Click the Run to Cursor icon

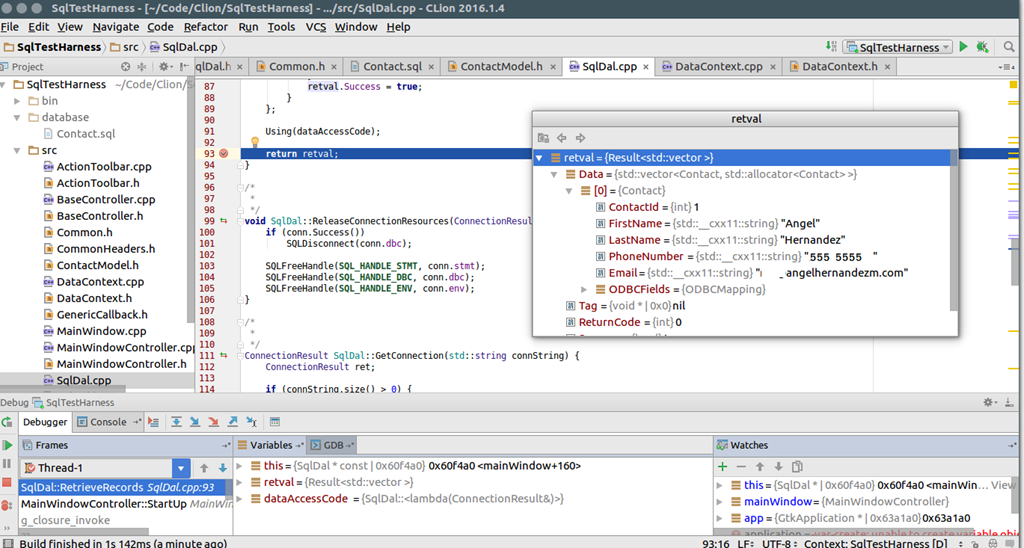click(252, 422)
